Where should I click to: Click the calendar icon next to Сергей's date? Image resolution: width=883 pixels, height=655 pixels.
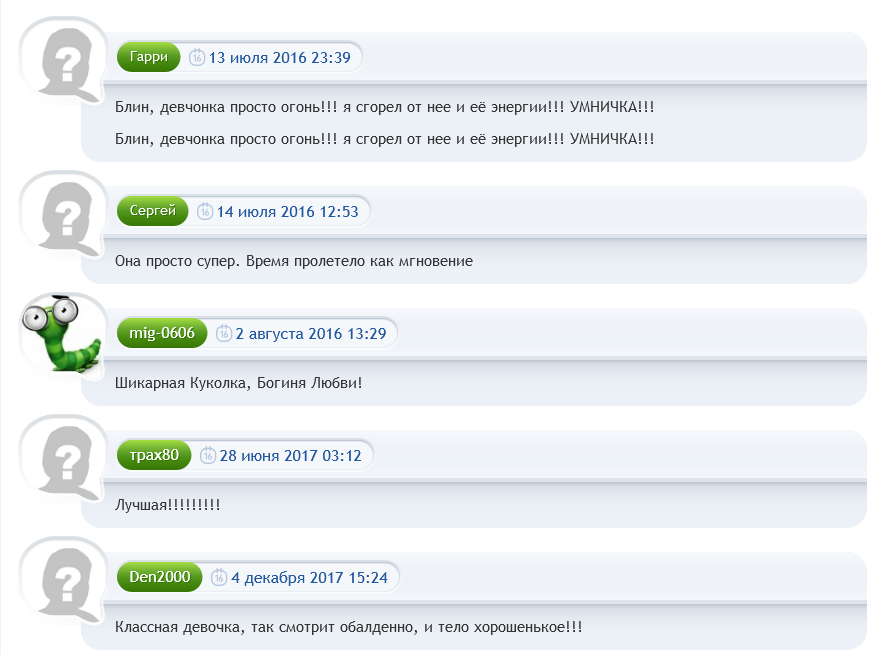click(x=205, y=211)
